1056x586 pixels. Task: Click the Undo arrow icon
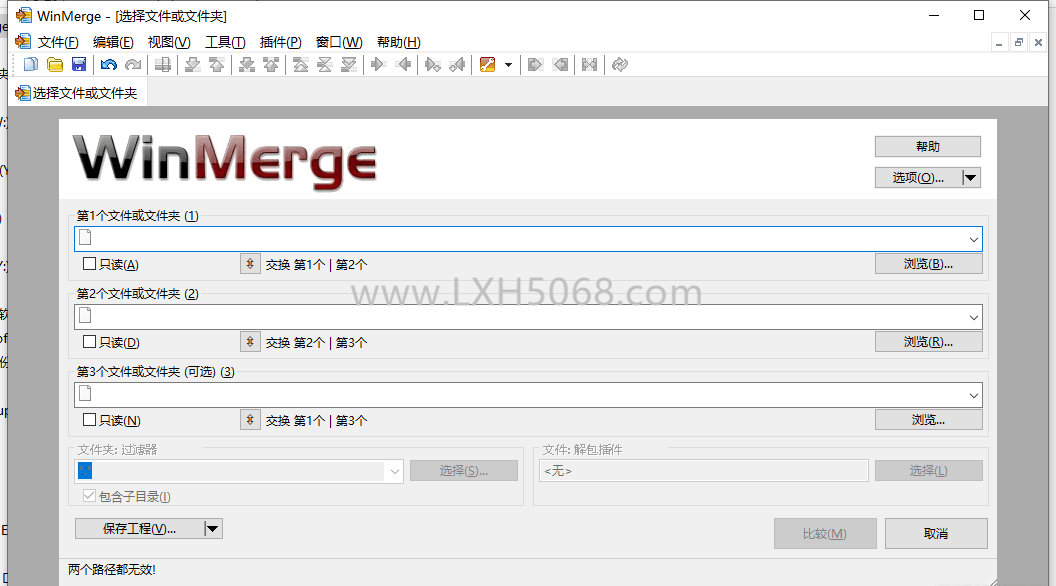[x=109, y=65]
